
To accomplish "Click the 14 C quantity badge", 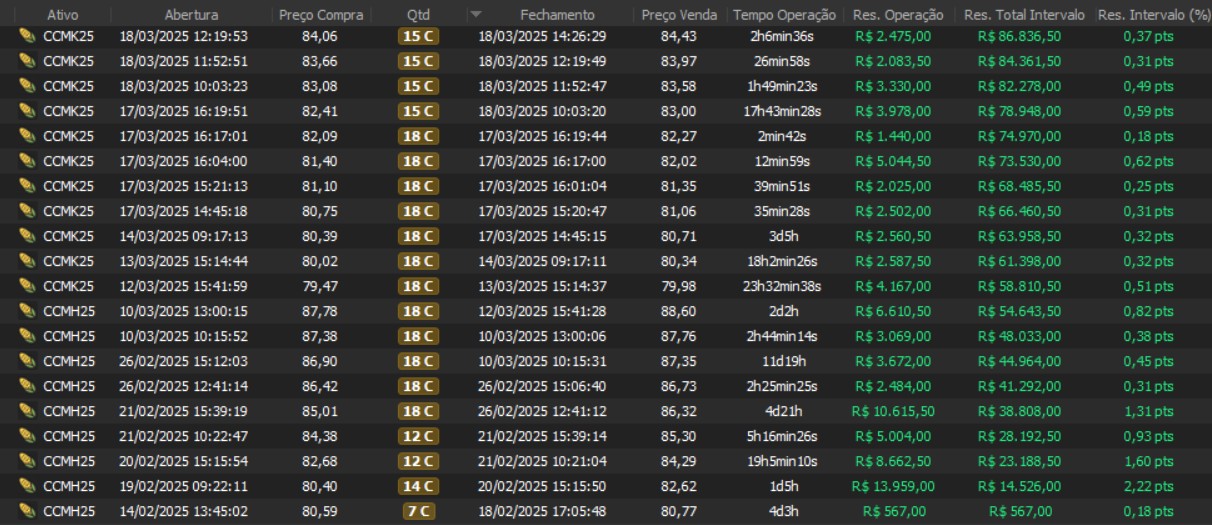I will (419, 486).
